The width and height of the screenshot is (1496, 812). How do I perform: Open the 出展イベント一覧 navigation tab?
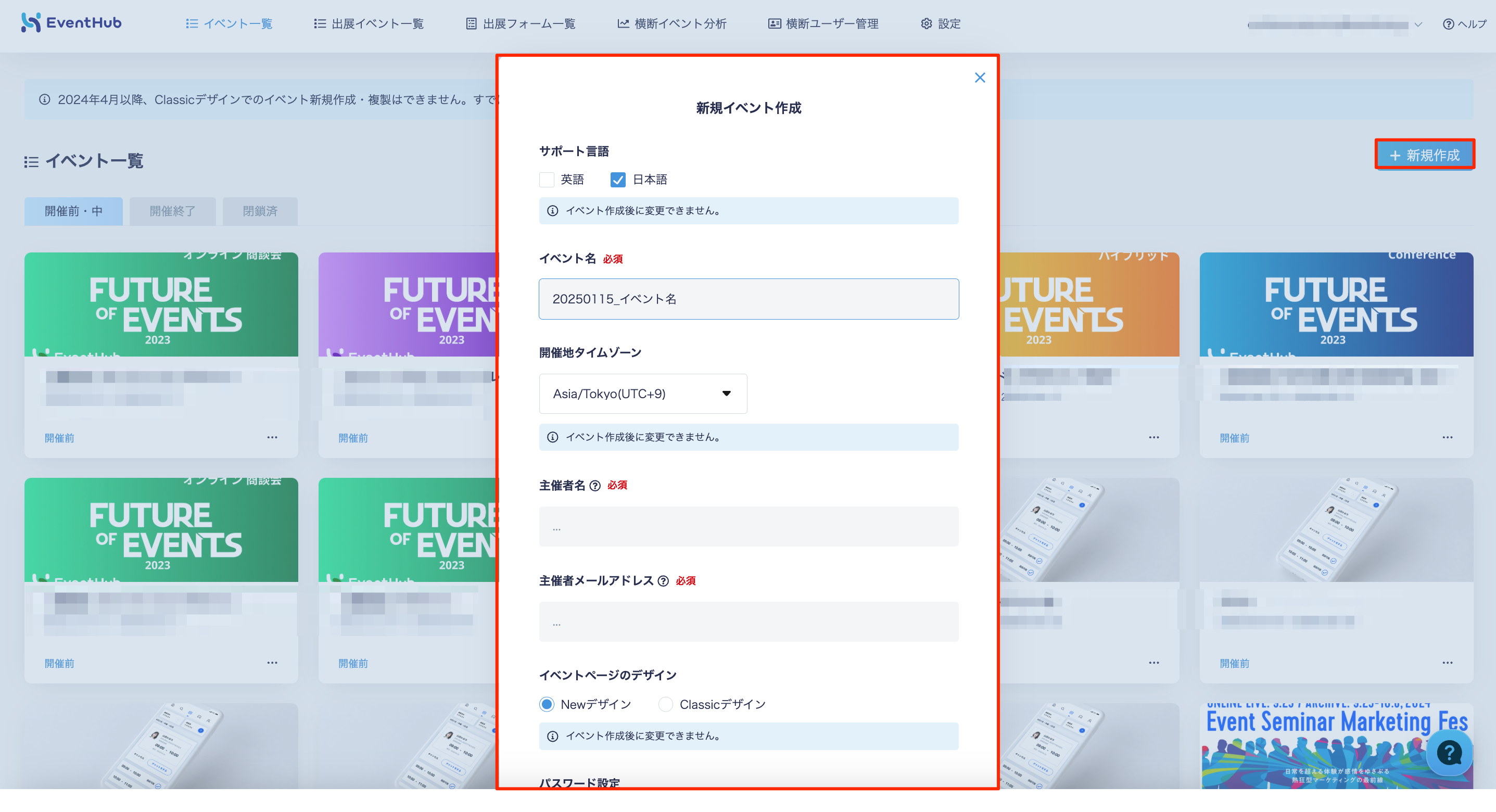pyautogui.click(x=368, y=24)
